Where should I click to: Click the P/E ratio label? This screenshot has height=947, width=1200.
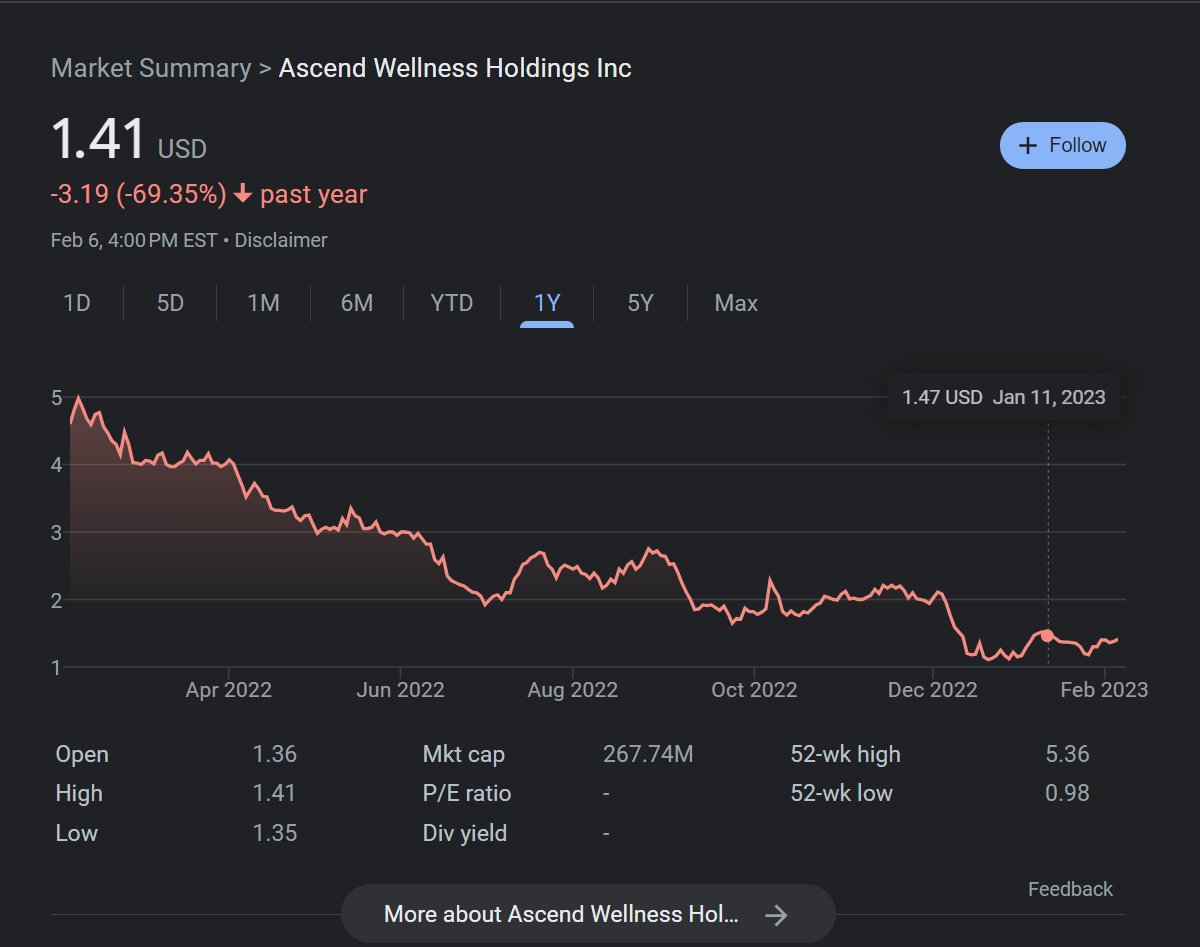(467, 793)
